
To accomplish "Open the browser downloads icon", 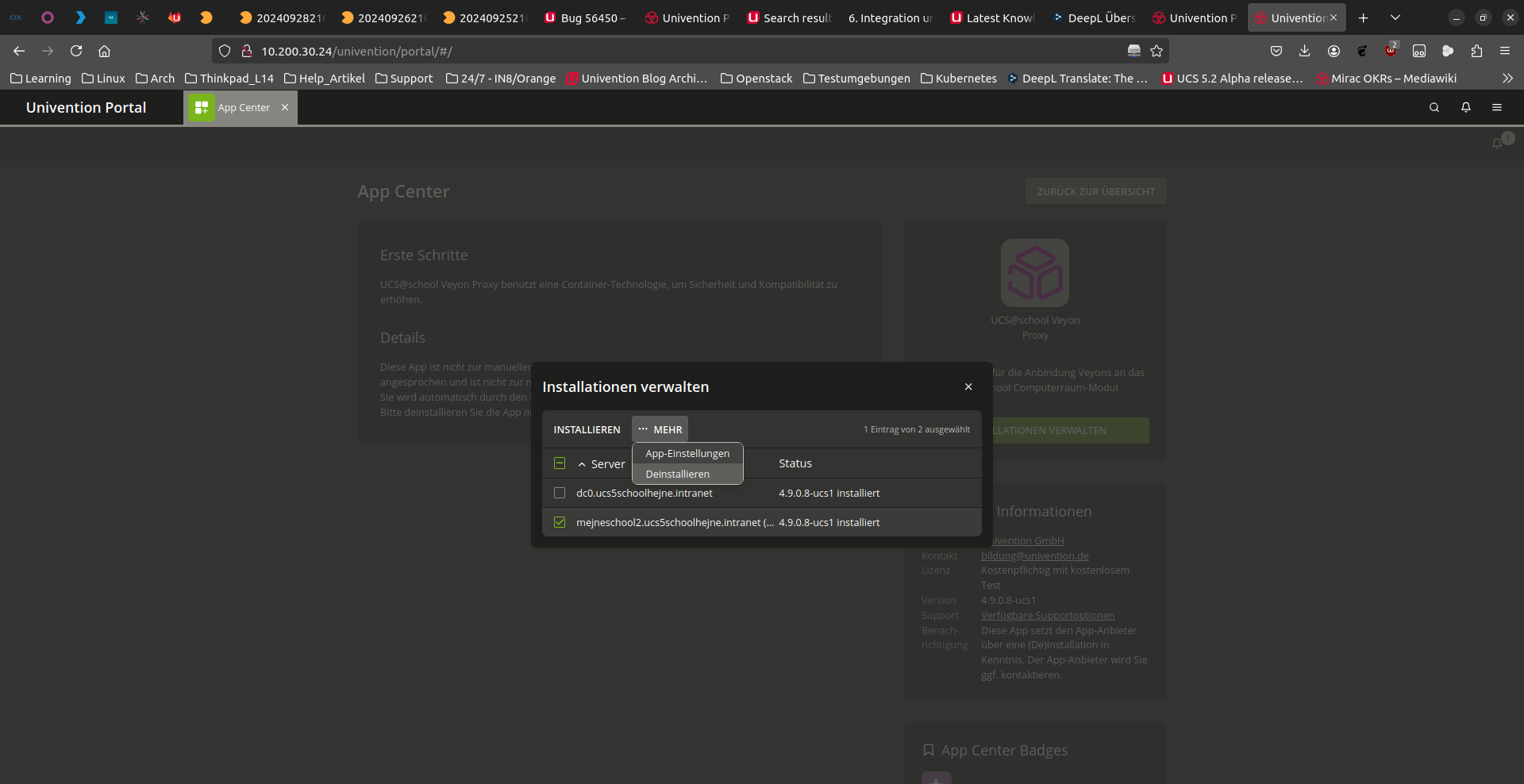I will coord(1305,51).
